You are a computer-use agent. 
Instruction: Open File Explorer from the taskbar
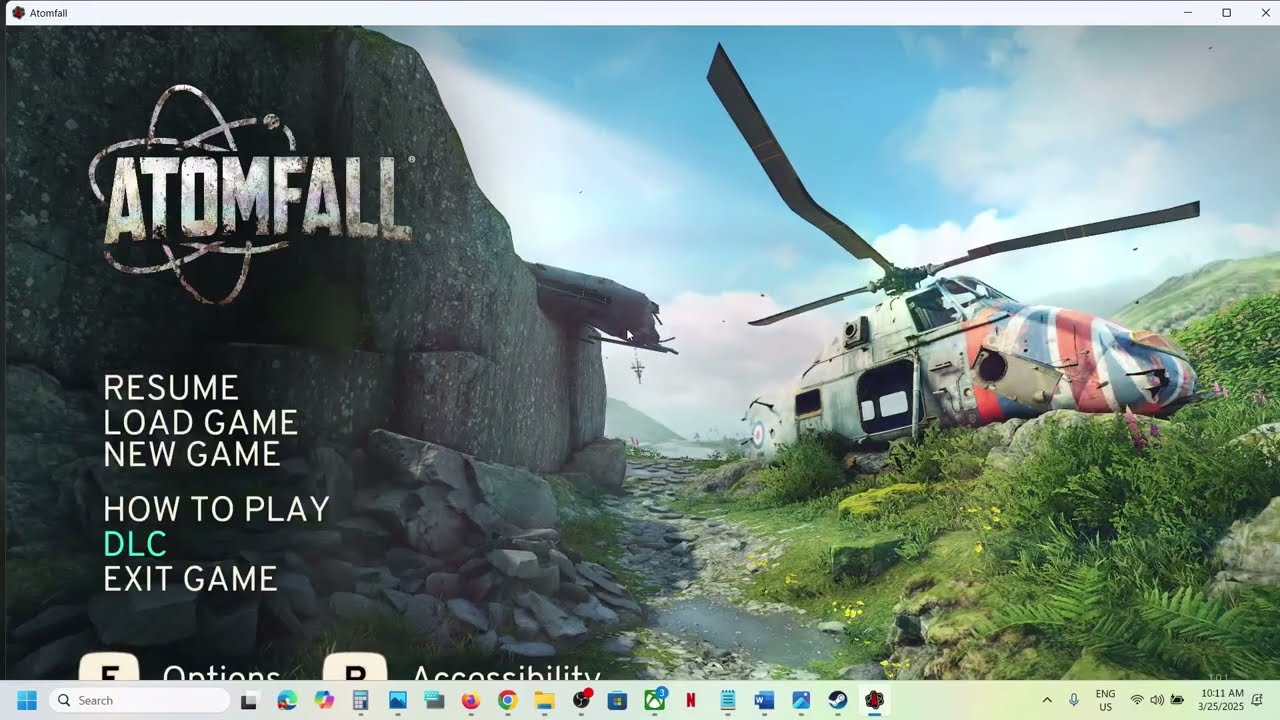544,700
